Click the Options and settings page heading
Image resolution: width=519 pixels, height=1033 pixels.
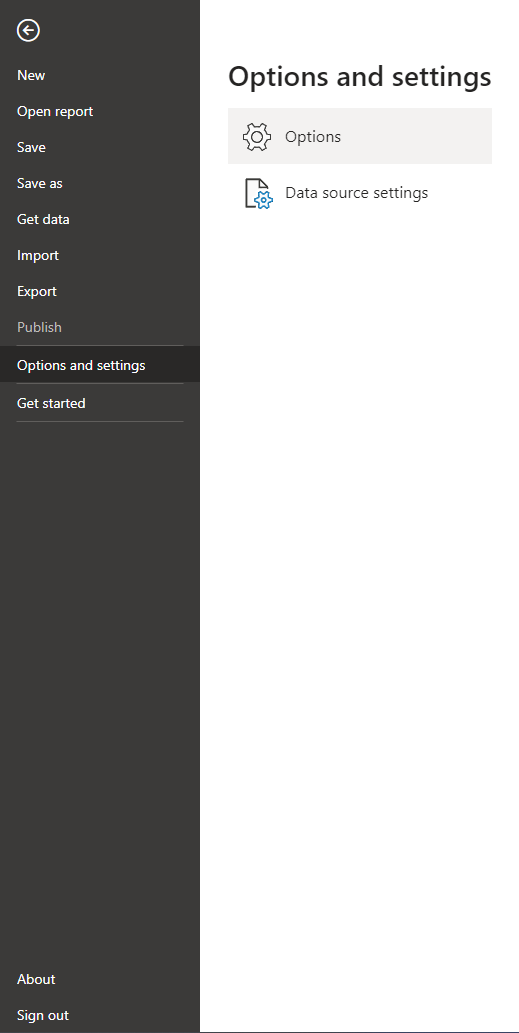point(360,76)
